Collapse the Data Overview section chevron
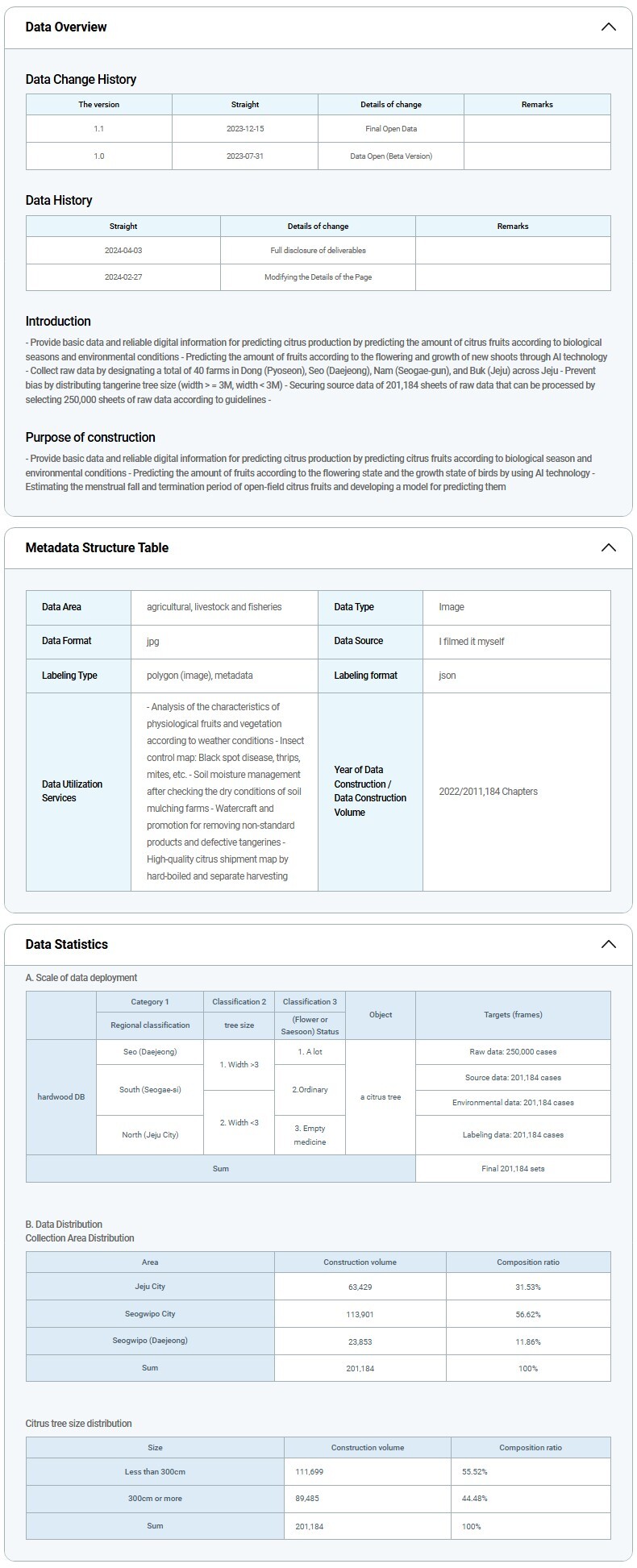The width and height of the screenshot is (637, 1568). pos(608,27)
